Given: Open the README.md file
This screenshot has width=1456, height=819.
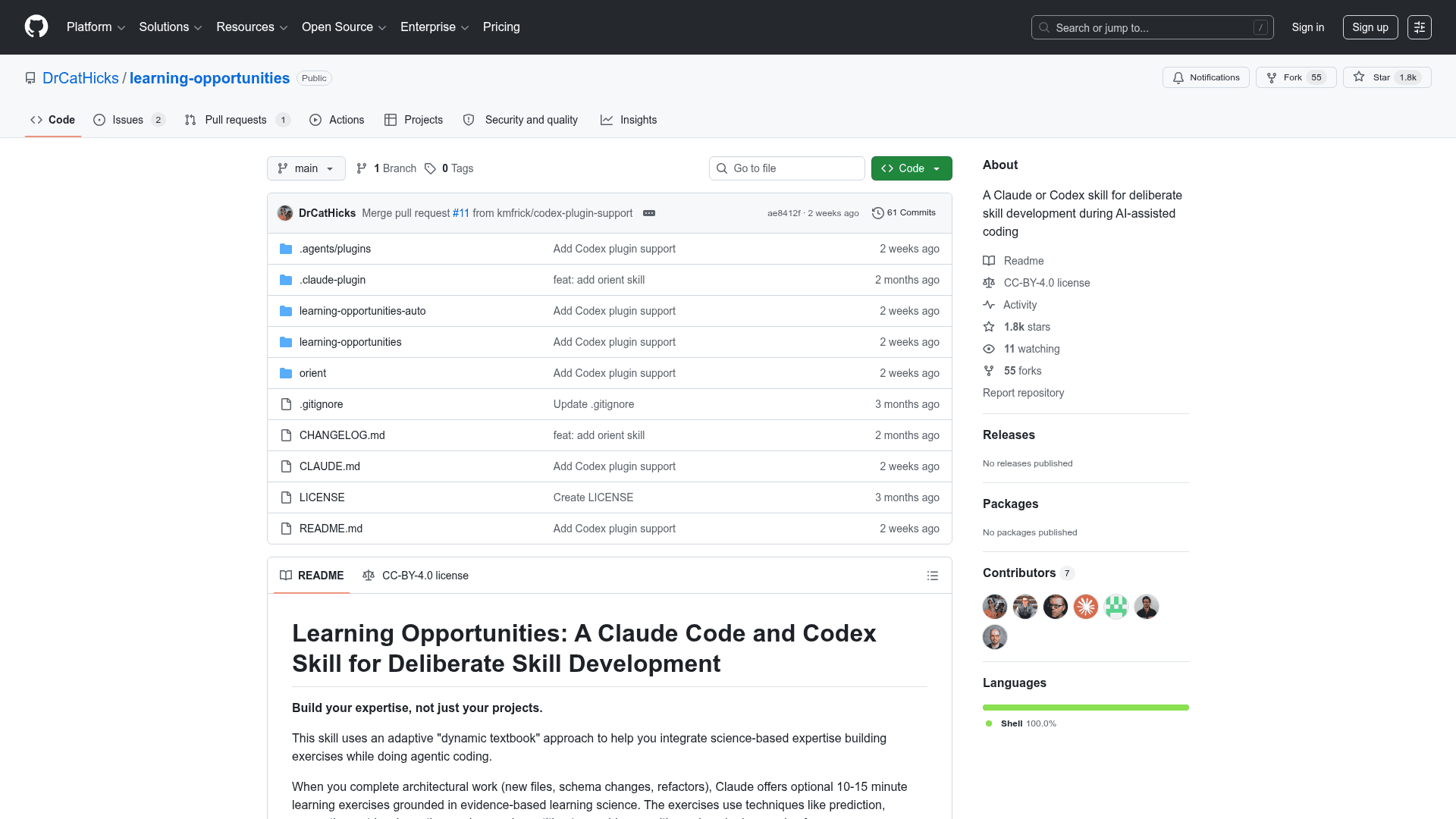Looking at the screenshot, I should click(331, 529).
